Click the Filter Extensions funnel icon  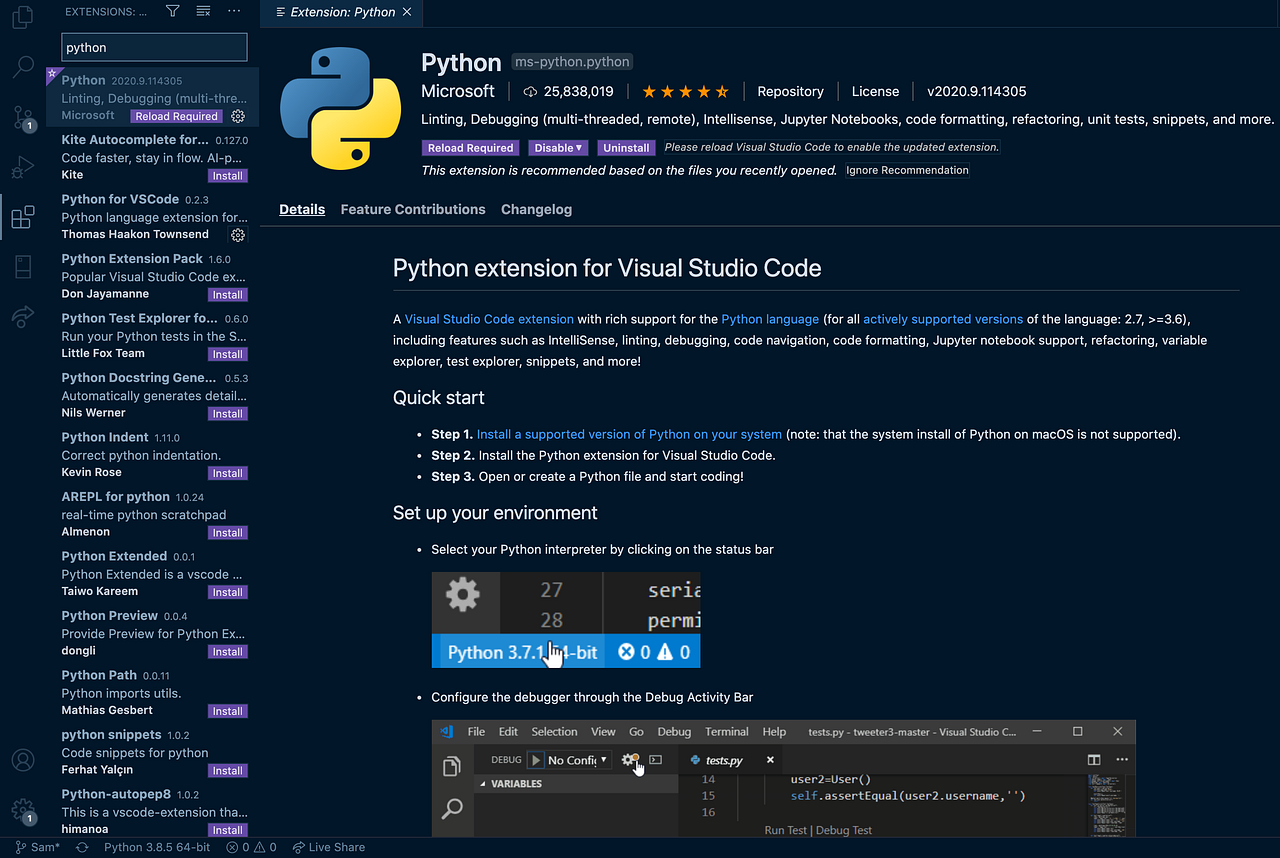coord(173,11)
